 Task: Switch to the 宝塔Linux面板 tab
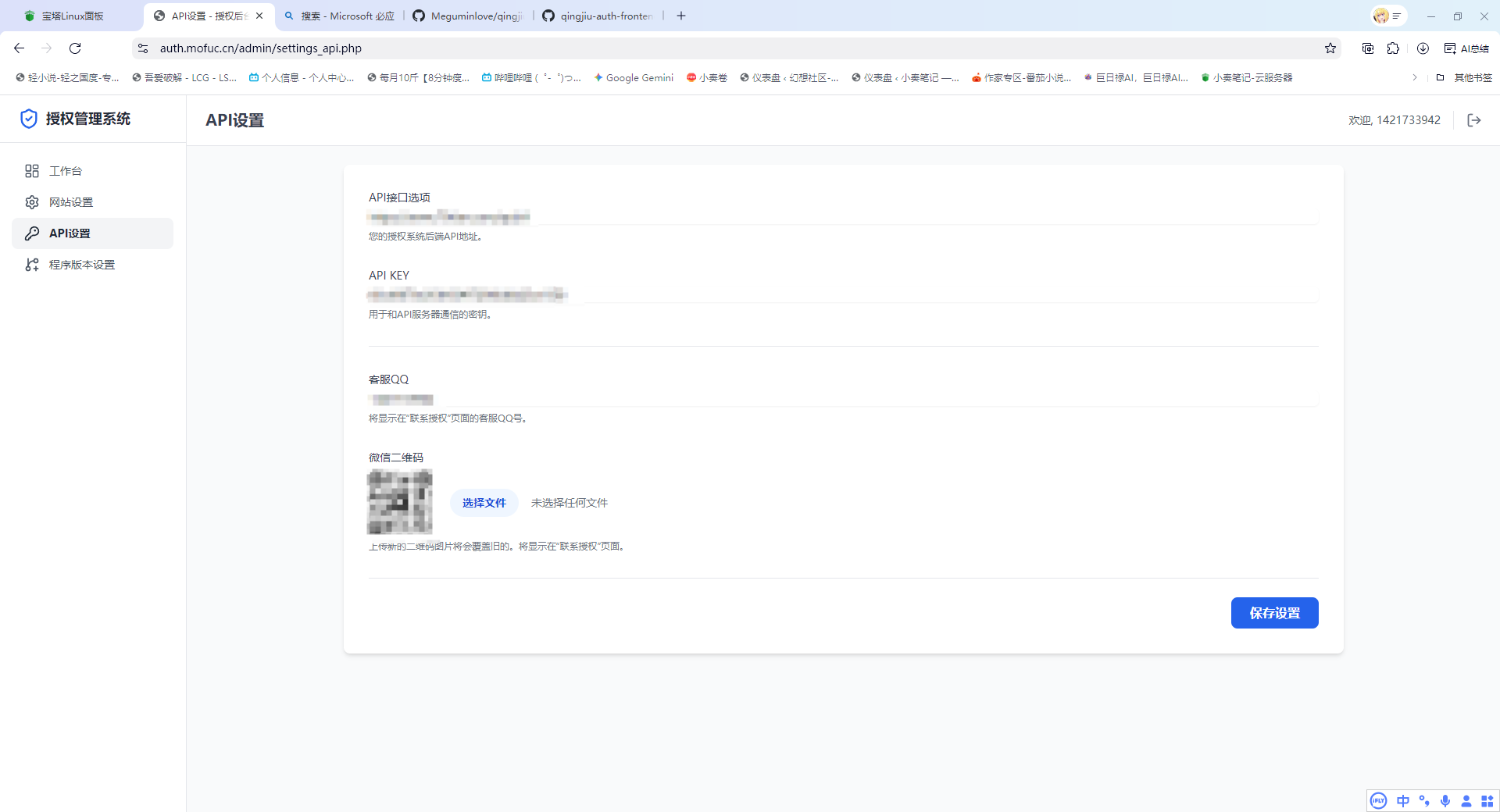click(69, 15)
